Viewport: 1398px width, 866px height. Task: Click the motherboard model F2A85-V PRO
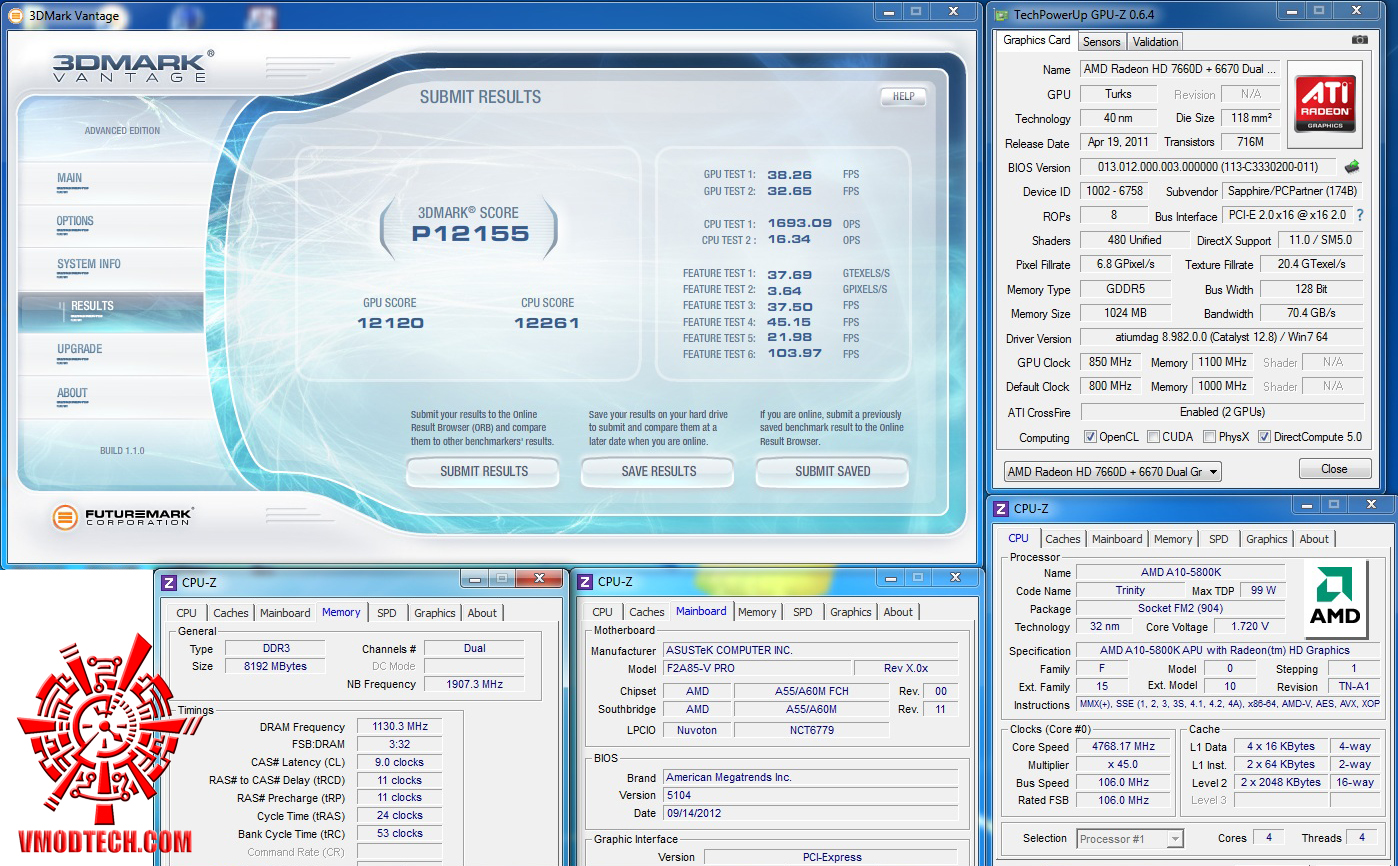[x=758, y=668]
